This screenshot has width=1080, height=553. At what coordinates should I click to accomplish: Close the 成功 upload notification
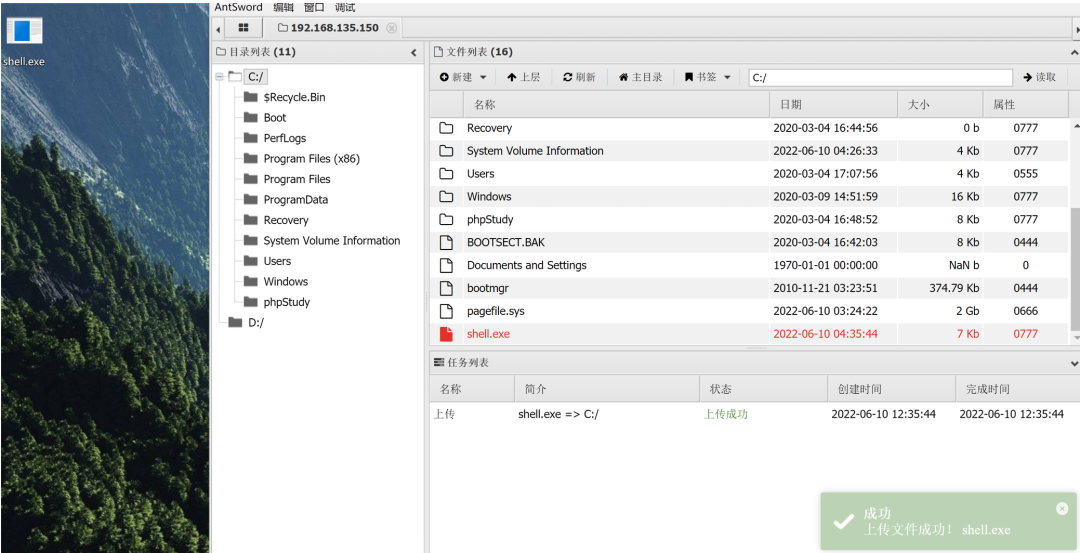pos(1061,509)
